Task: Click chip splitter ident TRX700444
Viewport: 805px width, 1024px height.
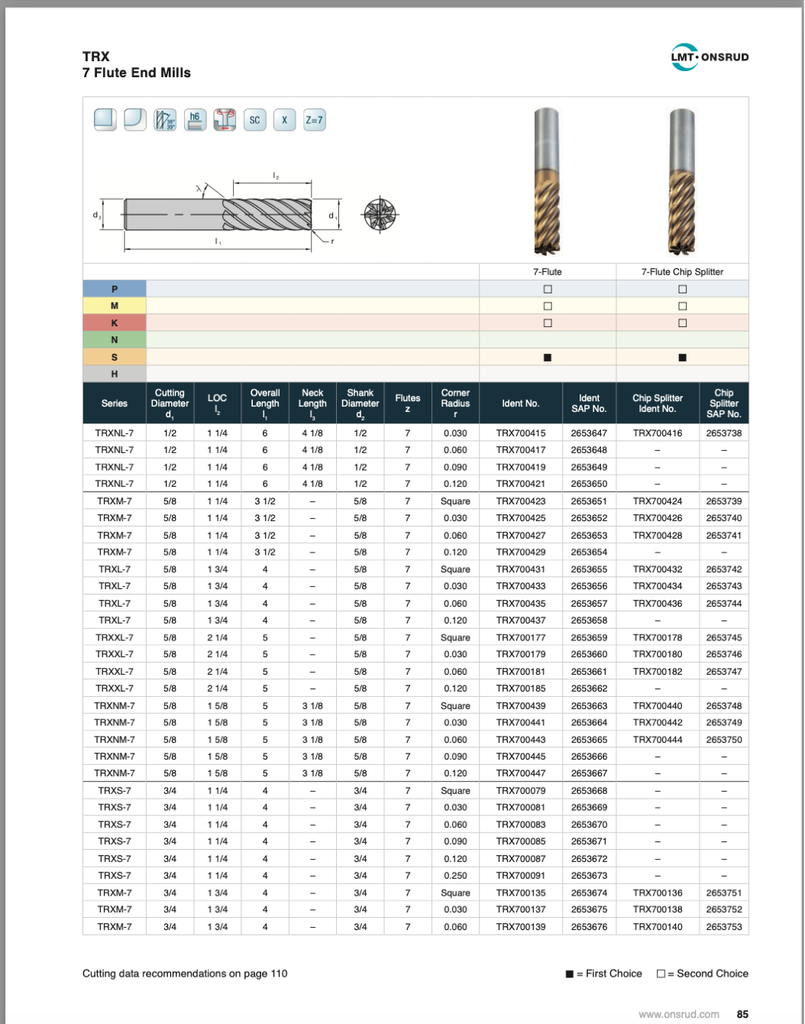Action: (x=657, y=740)
